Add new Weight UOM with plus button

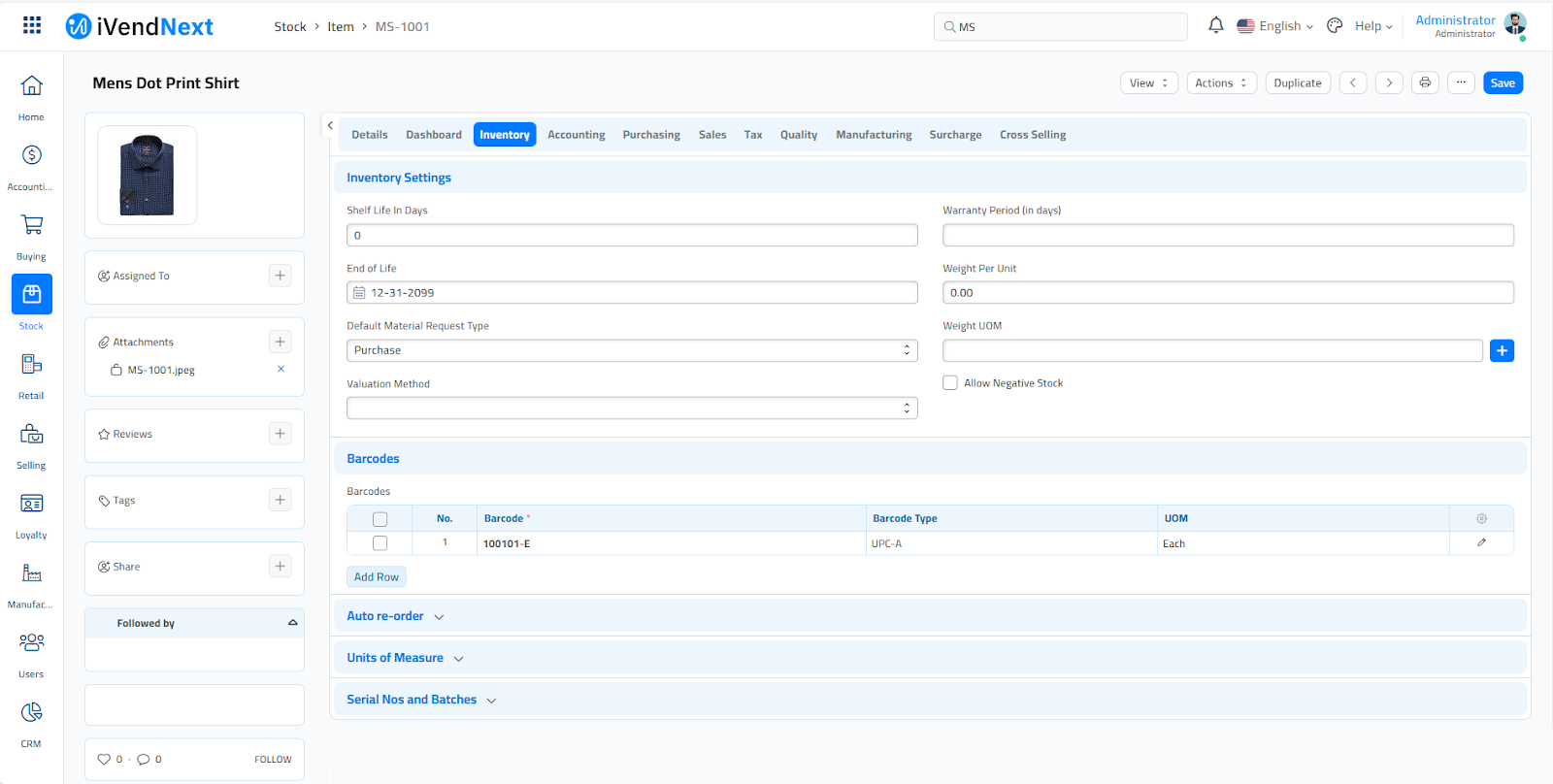coord(1502,350)
